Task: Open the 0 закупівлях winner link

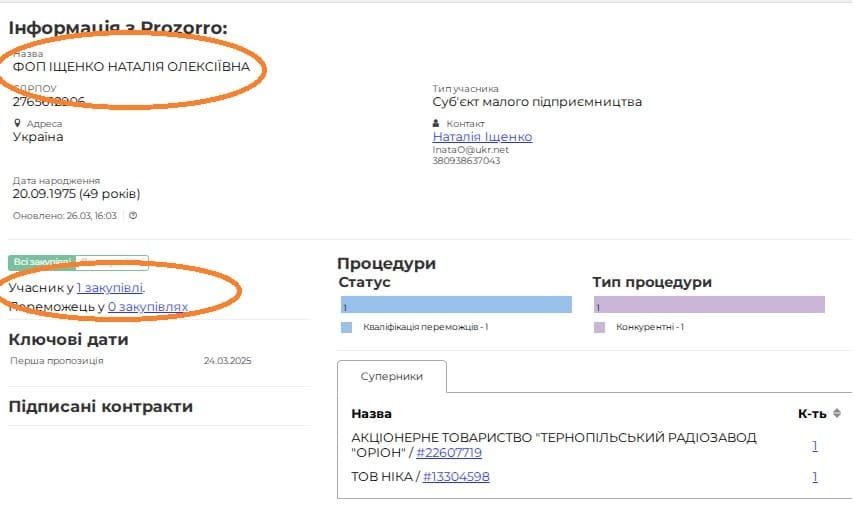Action: [x=147, y=307]
